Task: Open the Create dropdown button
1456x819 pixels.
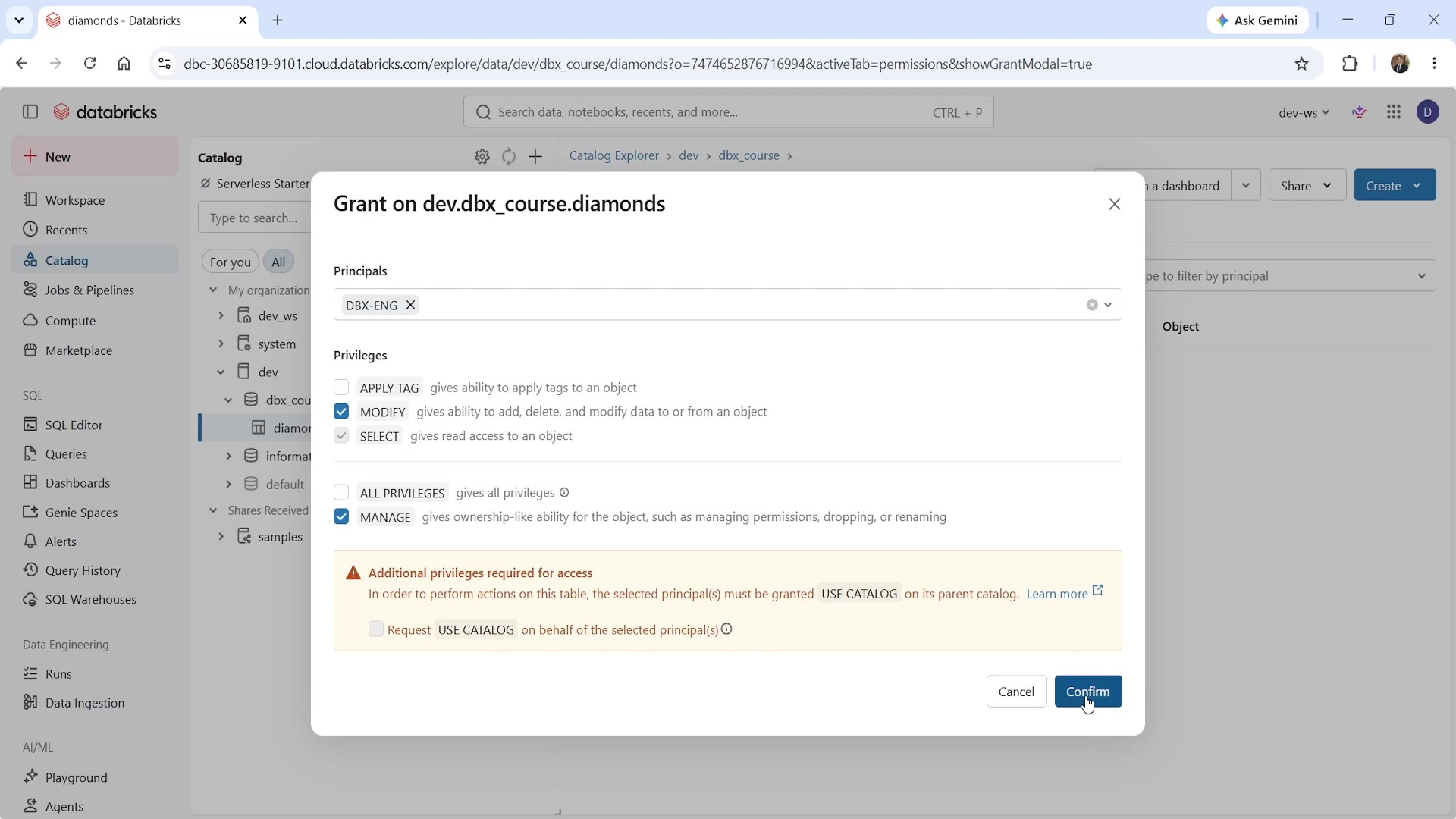Action: pyautogui.click(x=1395, y=185)
